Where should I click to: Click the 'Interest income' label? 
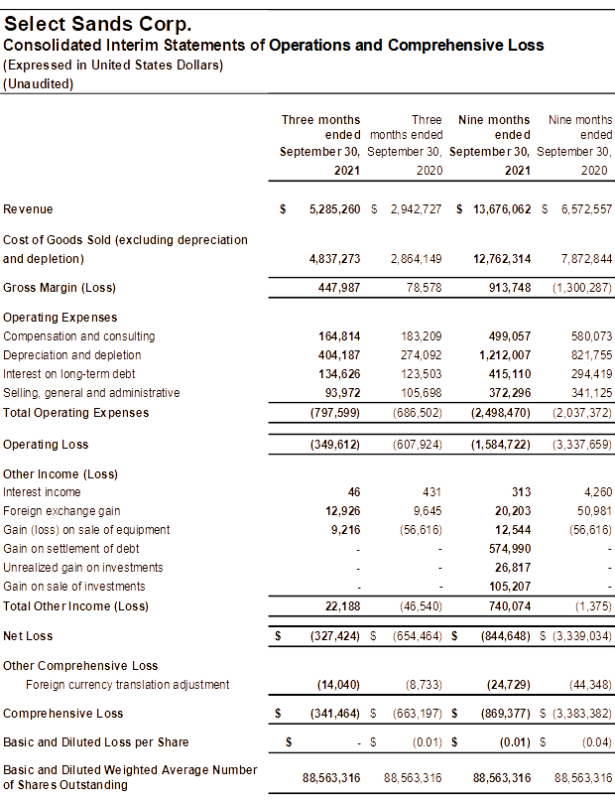point(42,492)
